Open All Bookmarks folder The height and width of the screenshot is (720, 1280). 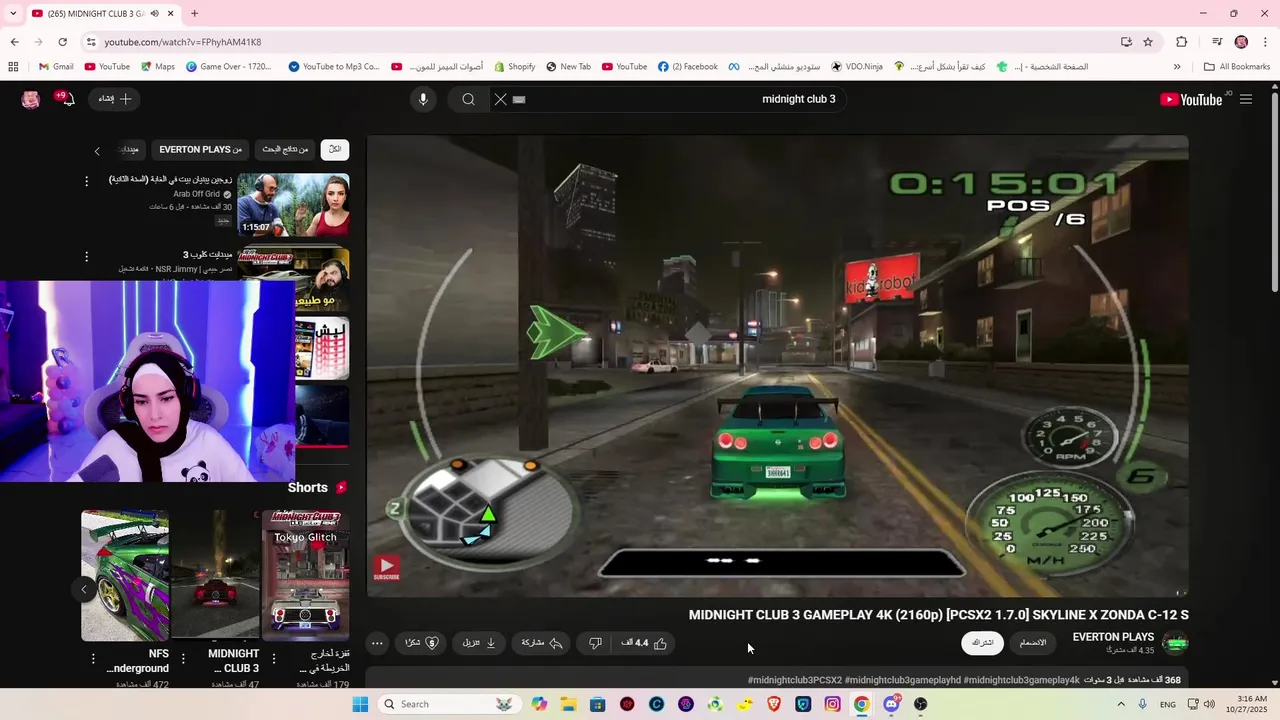point(1237,67)
